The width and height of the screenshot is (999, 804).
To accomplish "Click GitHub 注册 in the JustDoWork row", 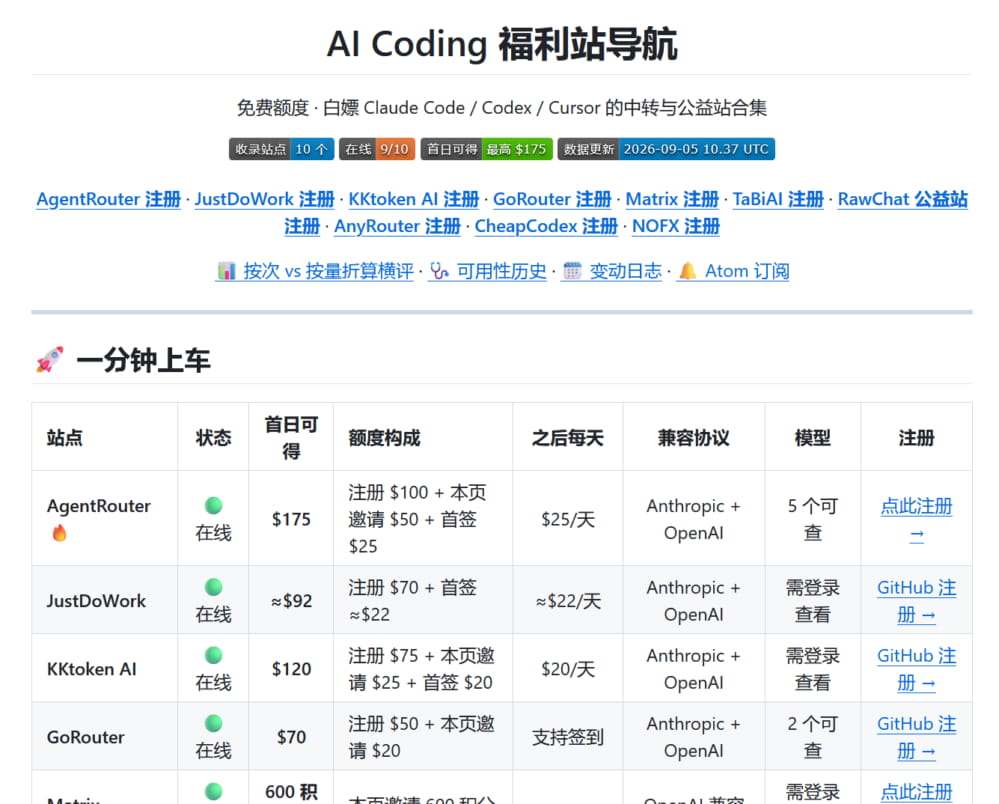I will [916, 601].
